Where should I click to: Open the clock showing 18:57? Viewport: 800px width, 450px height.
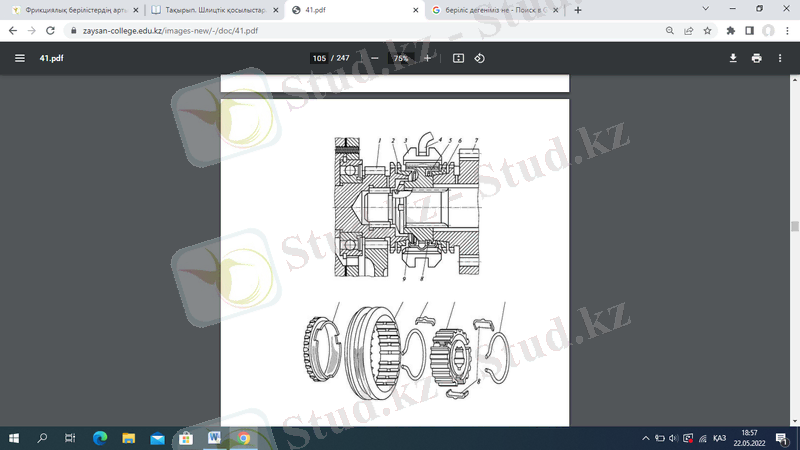coord(749,438)
